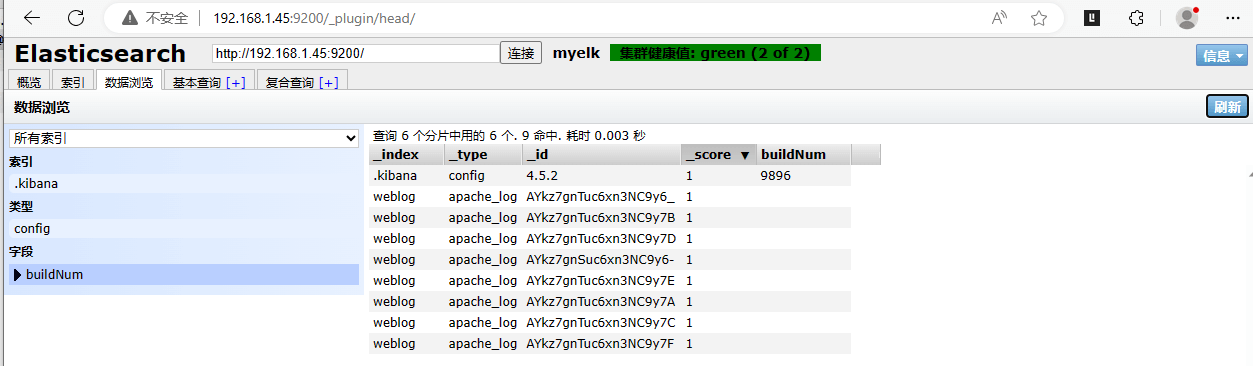Open row AYkz7gnTuc6xn3NC9y7D
Viewport: 1253px width, 366px height.
(x=609, y=238)
